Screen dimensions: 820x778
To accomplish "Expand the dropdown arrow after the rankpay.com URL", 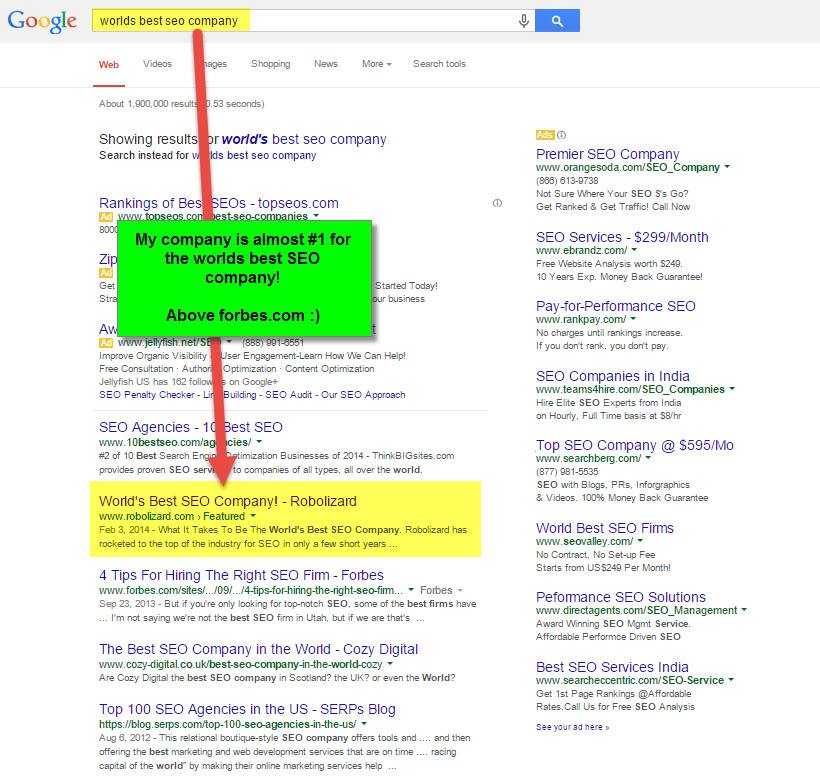I will 633,319.
